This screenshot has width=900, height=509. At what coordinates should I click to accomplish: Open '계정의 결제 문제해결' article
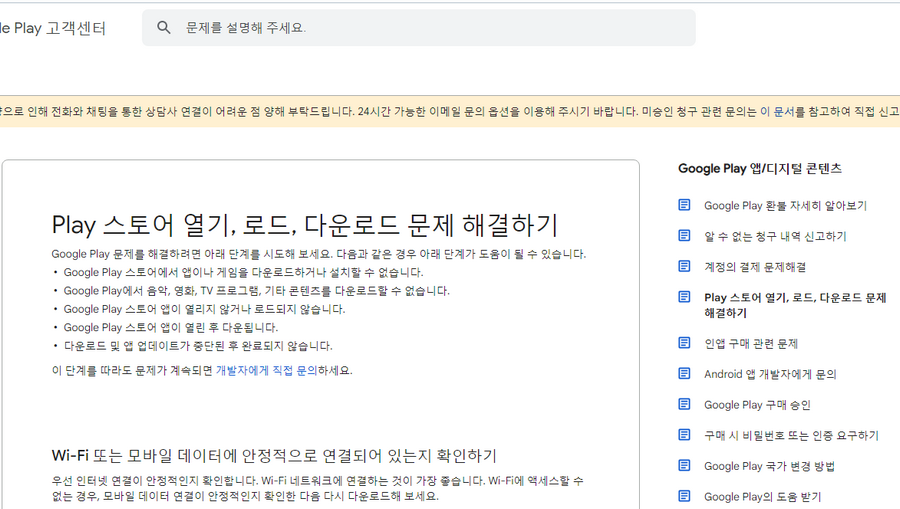click(x=755, y=267)
